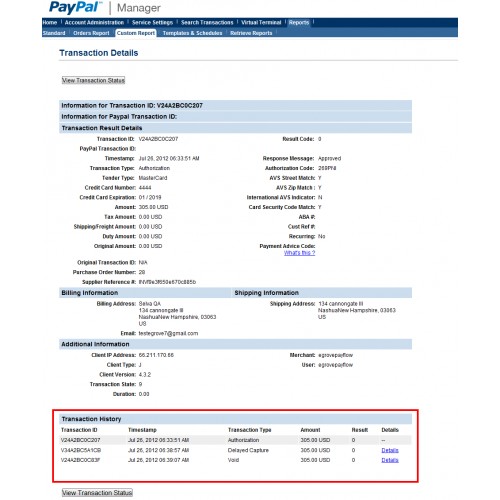
Task: Click the email testegrove7@gmail.com
Action: (168, 333)
